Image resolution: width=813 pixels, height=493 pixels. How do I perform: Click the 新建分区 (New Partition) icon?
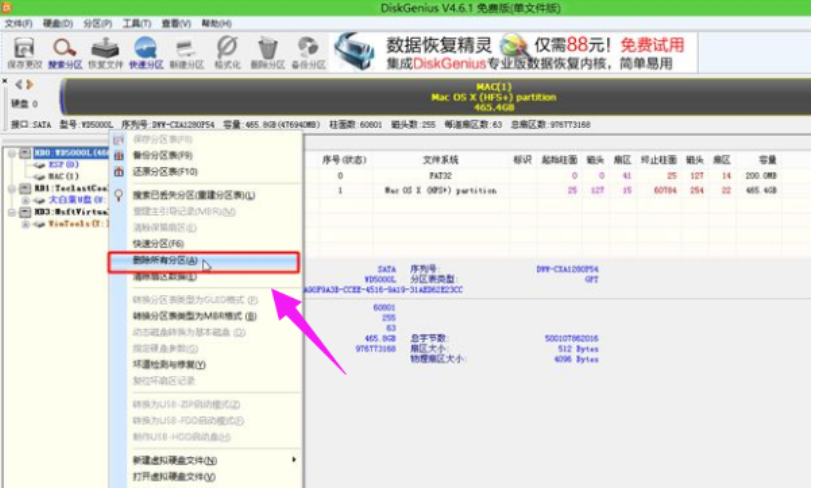click(x=186, y=51)
